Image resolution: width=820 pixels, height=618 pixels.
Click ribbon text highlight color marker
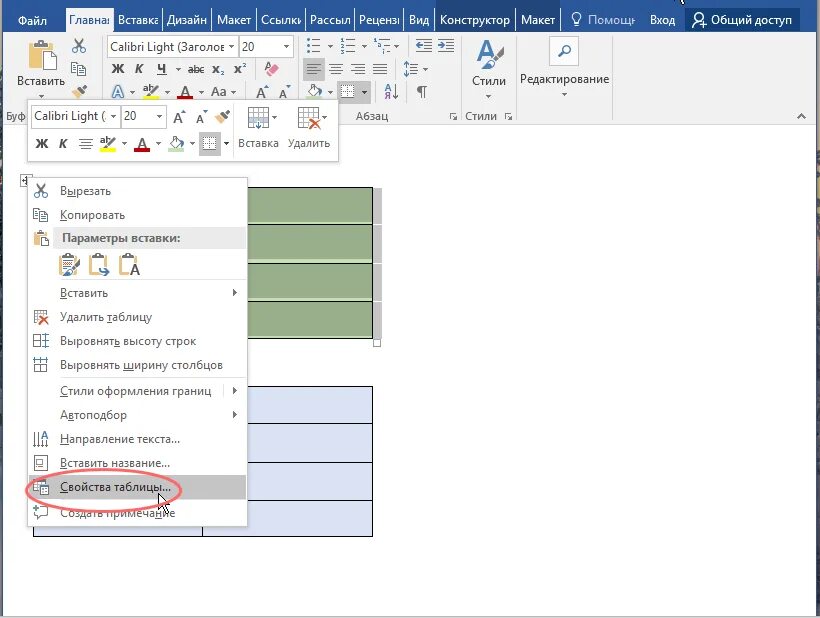(151, 91)
